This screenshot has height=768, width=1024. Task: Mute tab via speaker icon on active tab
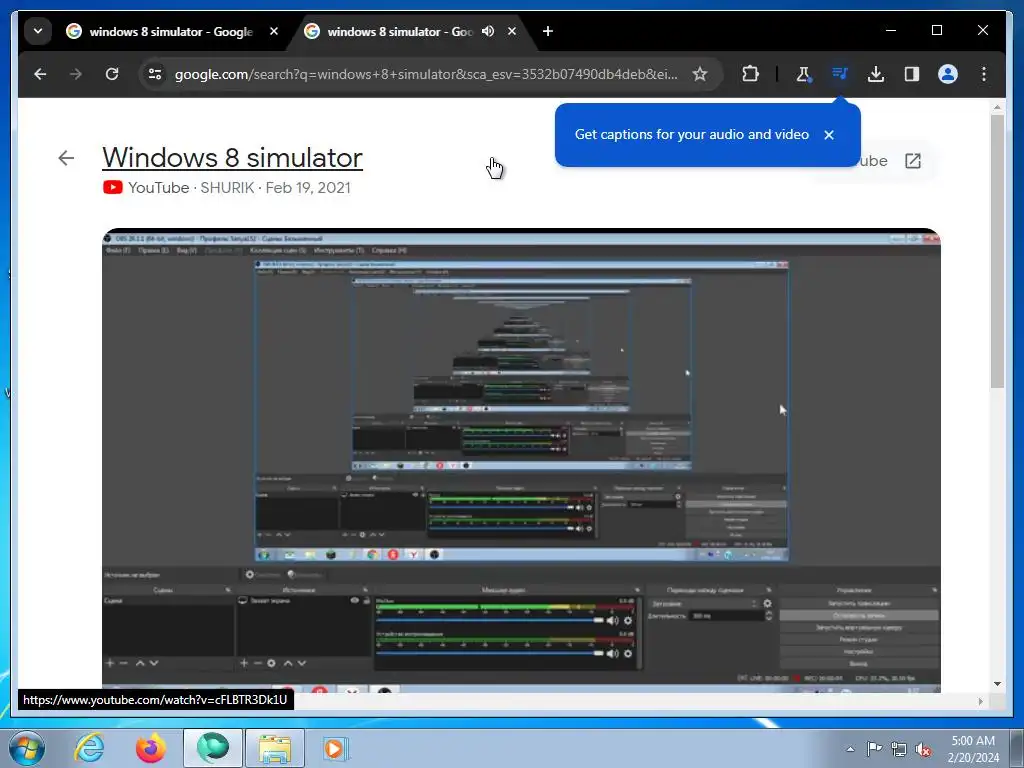click(488, 31)
